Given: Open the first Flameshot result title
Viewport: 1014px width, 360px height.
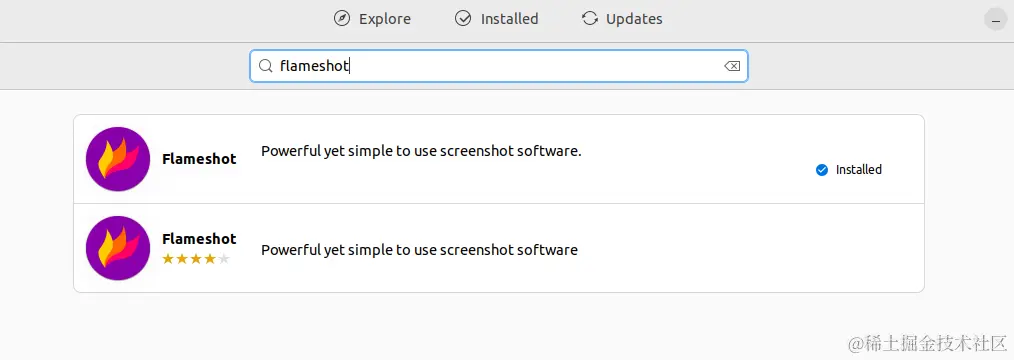Looking at the screenshot, I should tap(199, 159).
